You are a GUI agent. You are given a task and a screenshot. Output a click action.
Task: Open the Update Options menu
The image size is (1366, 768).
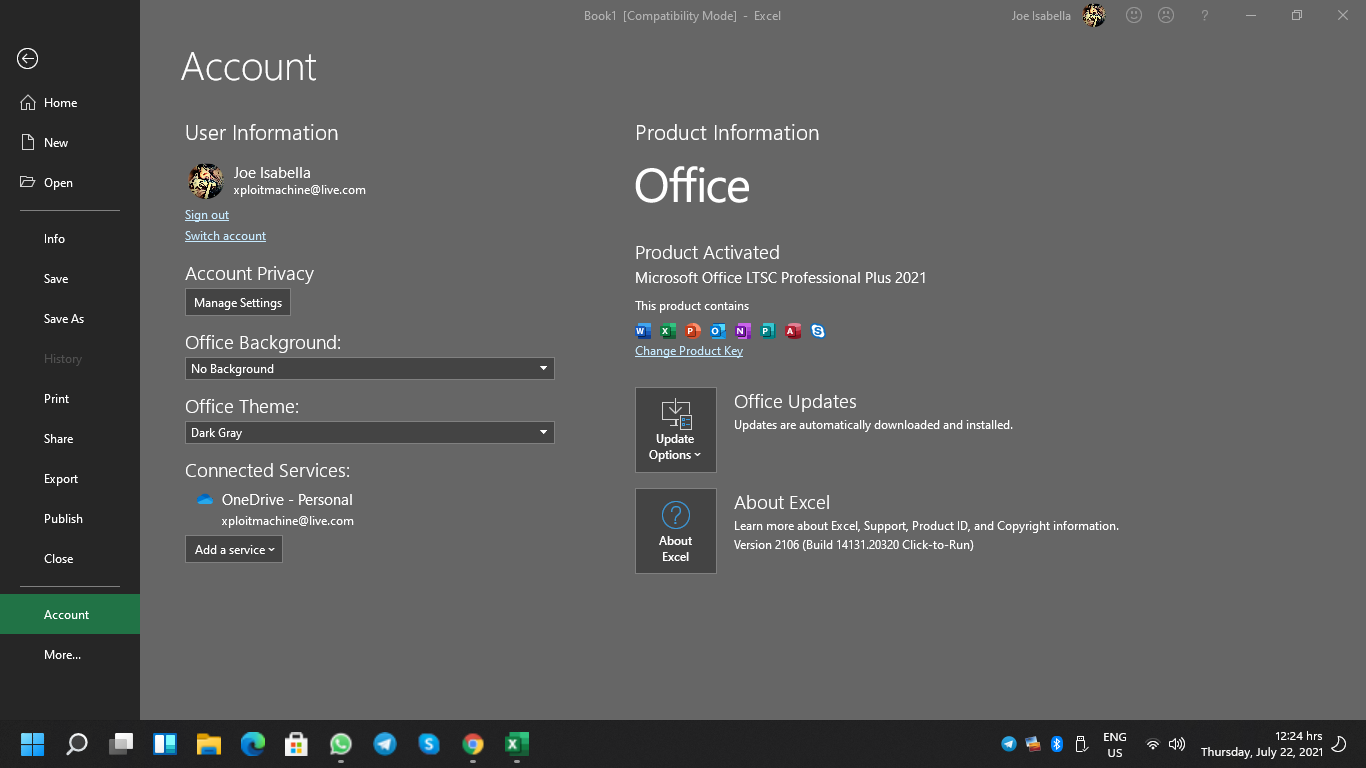coord(676,430)
